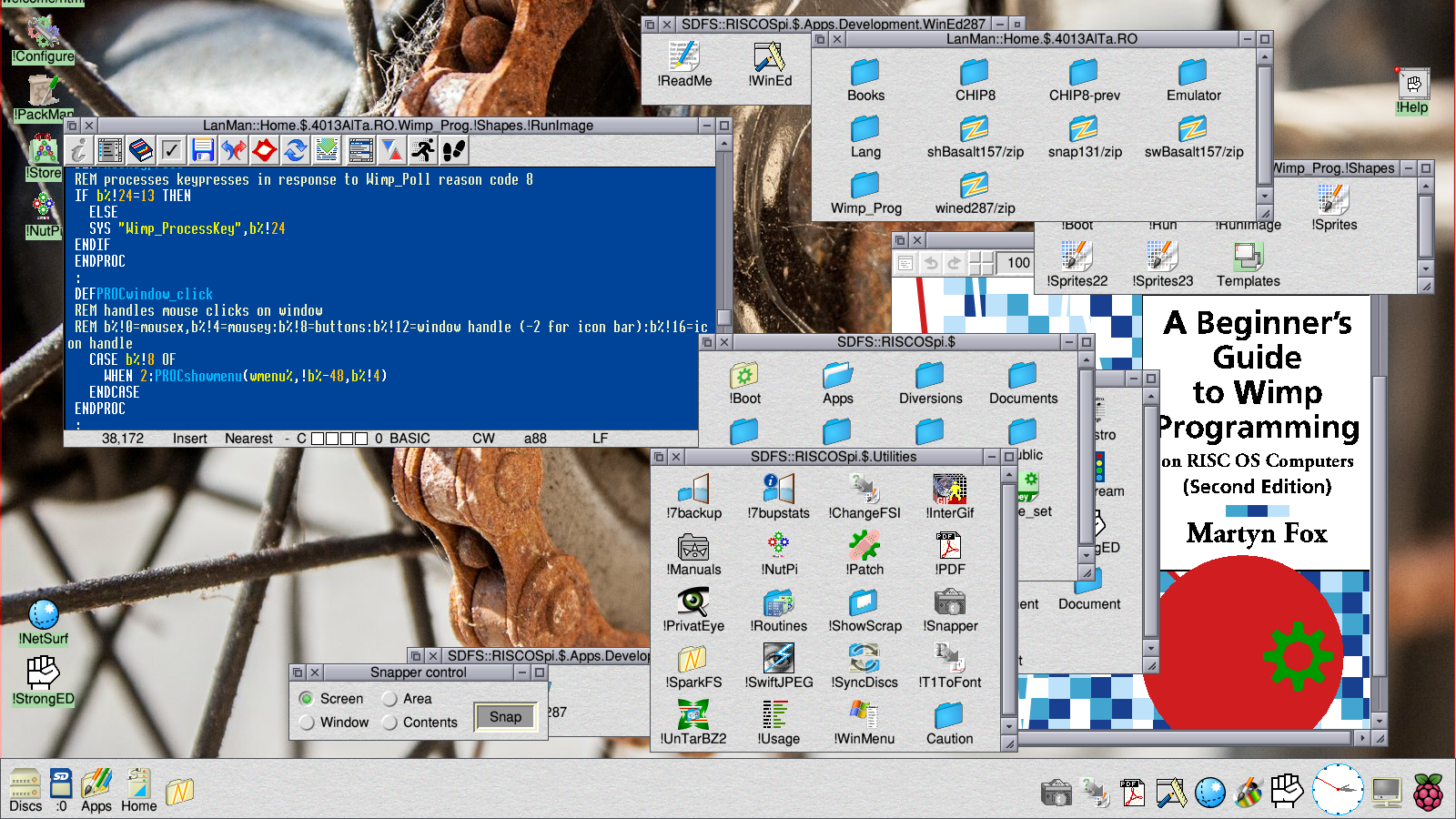Open the !Boot icon in RISCOSpi.$ window
The width and height of the screenshot is (1456, 819).
(744, 383)
